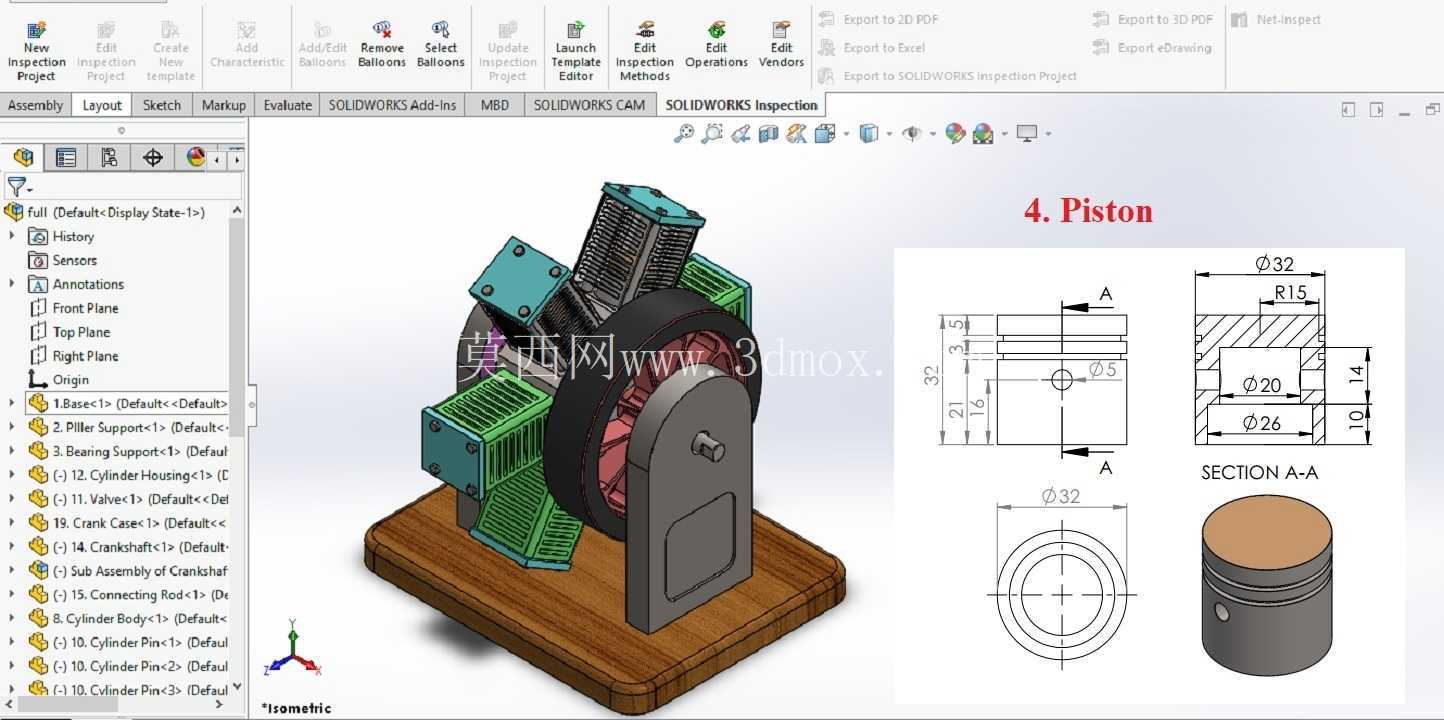The height and width of the screenshot is (720, 1444).
Task: Click Apply Scene icon
Action: coord(983,133)
